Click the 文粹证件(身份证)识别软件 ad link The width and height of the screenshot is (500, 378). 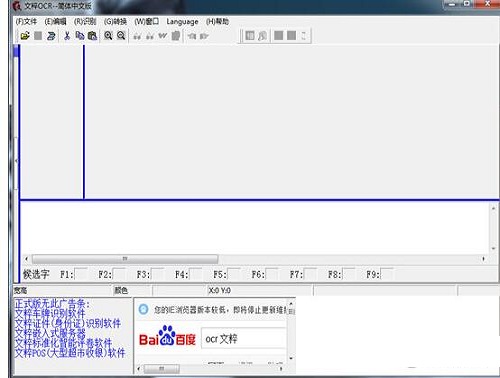(x=67, y=323)
